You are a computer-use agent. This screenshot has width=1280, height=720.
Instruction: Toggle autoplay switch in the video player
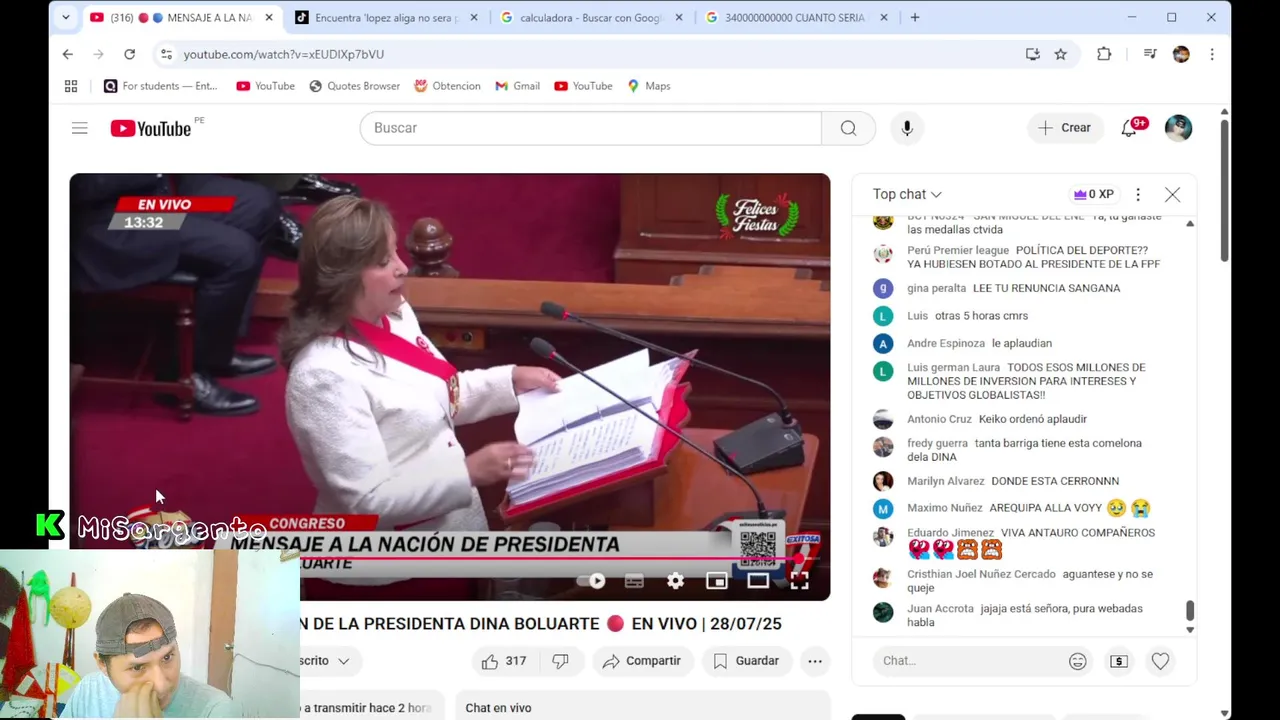[x=591, y=581]
